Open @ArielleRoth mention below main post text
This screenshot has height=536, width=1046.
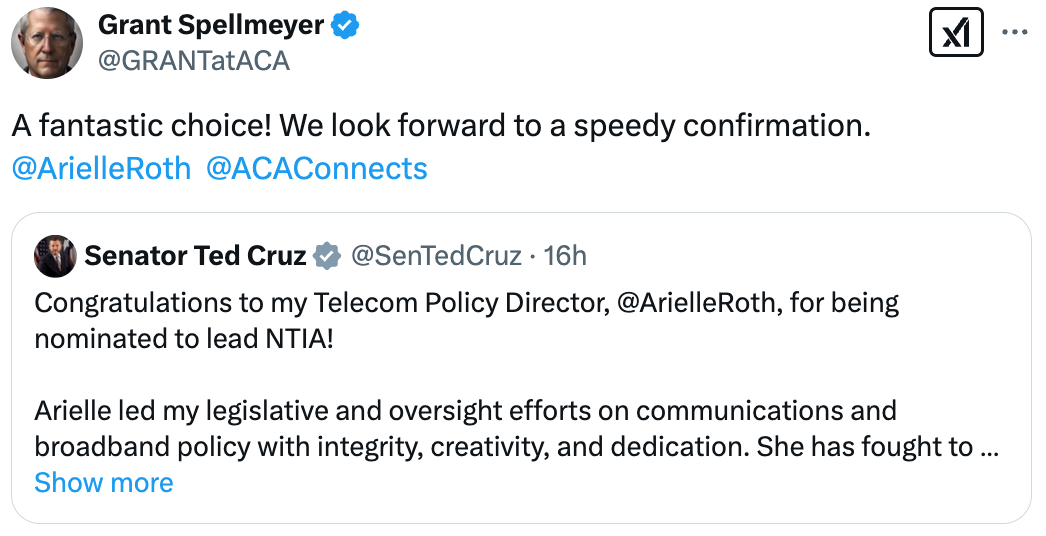pos(101,168)
